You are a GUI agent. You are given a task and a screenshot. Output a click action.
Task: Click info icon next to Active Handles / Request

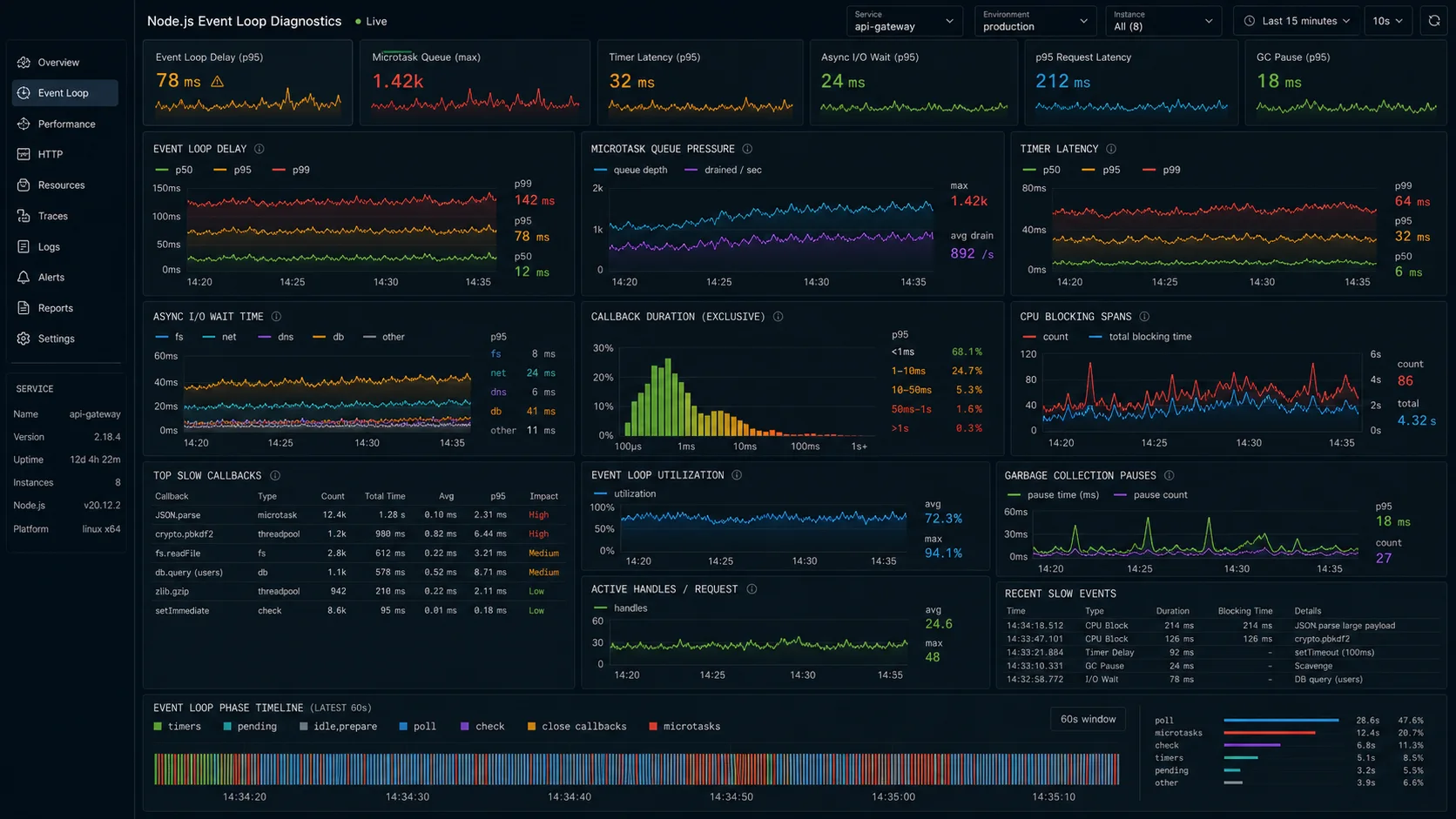[x=752, y=589]
